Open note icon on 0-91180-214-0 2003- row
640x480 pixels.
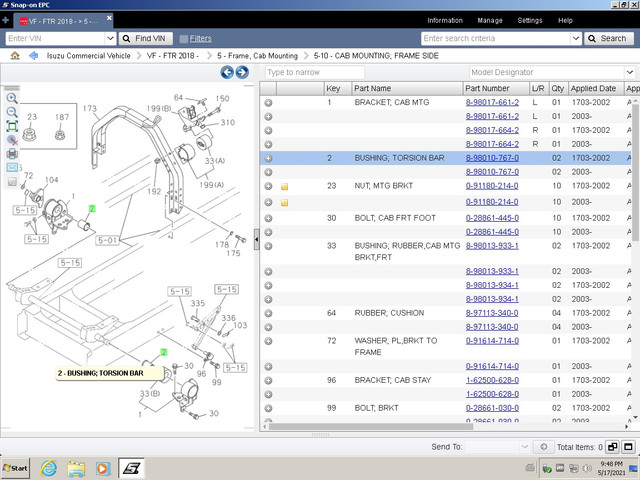284,202
